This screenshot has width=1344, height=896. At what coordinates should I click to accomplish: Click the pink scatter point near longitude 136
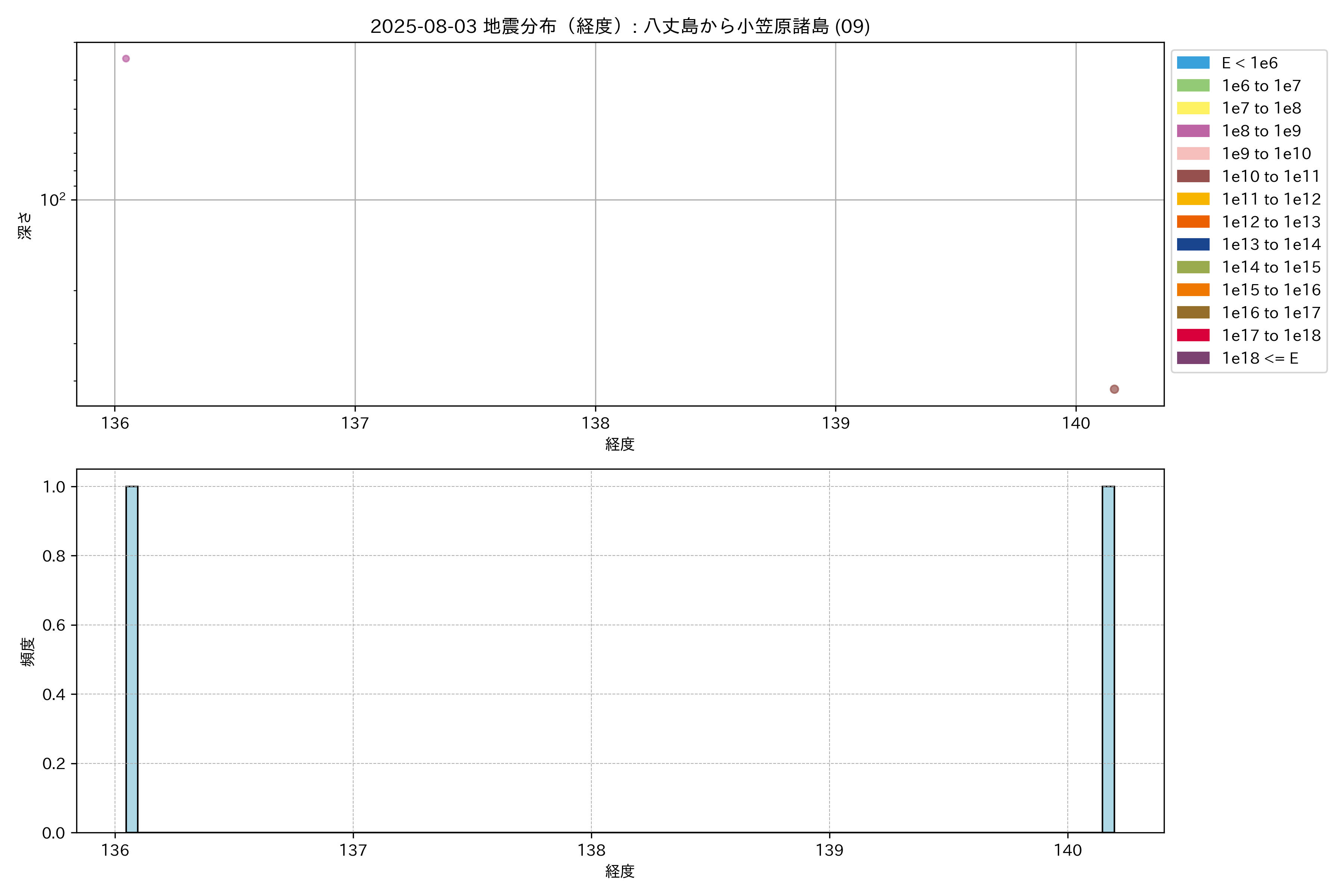[x=126, y=58]
